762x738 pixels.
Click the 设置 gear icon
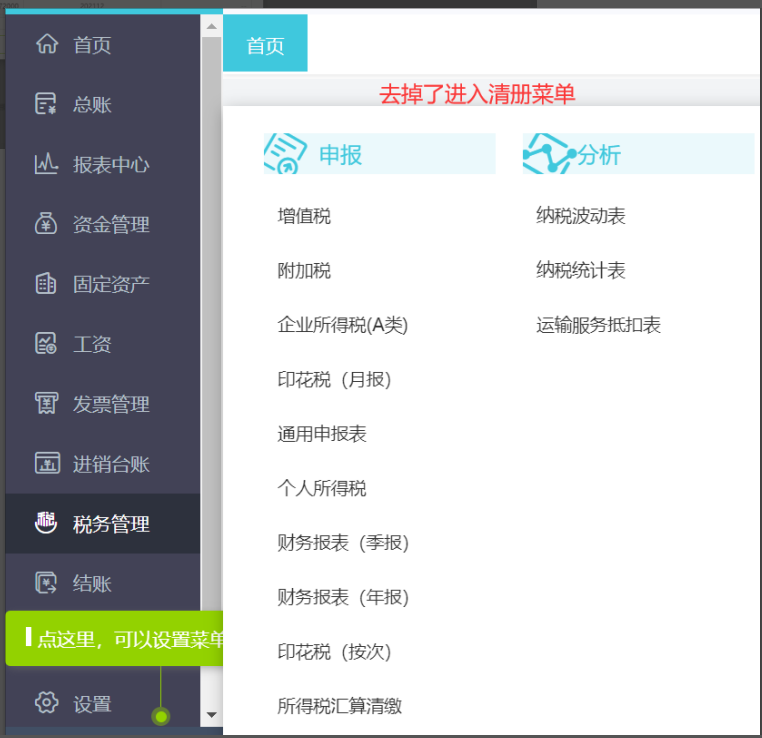(47, 702)
